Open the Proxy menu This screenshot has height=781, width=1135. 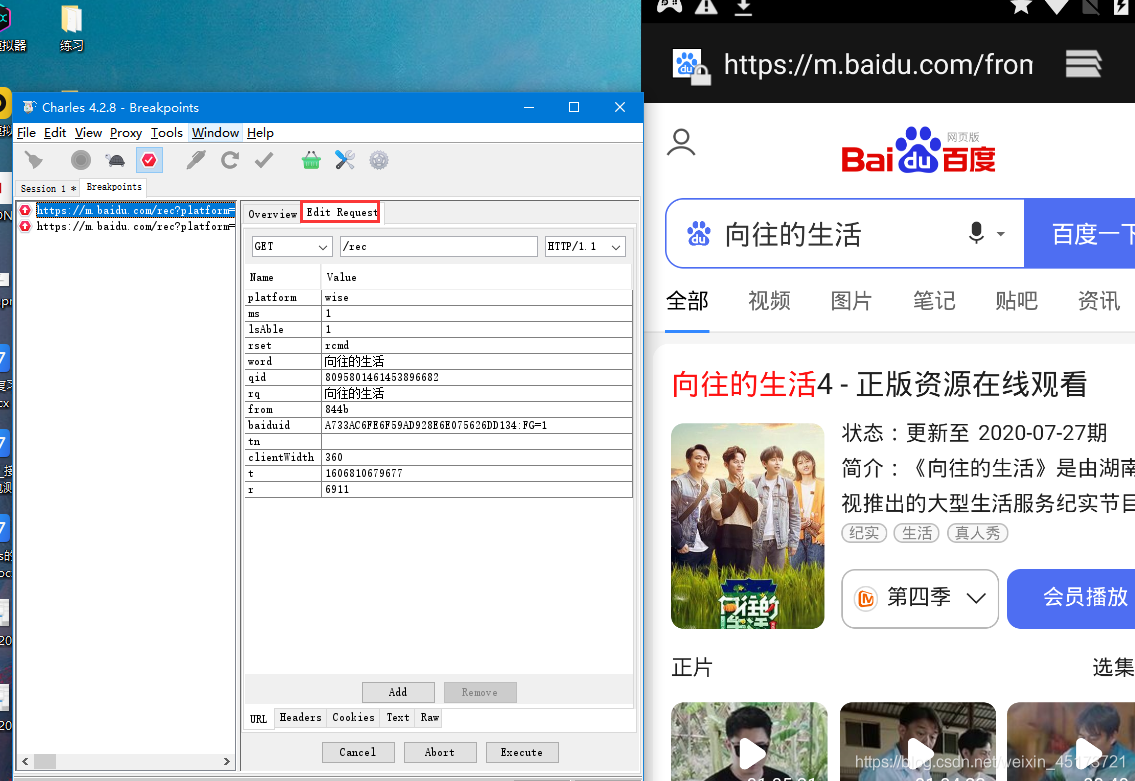pos(126,132)
